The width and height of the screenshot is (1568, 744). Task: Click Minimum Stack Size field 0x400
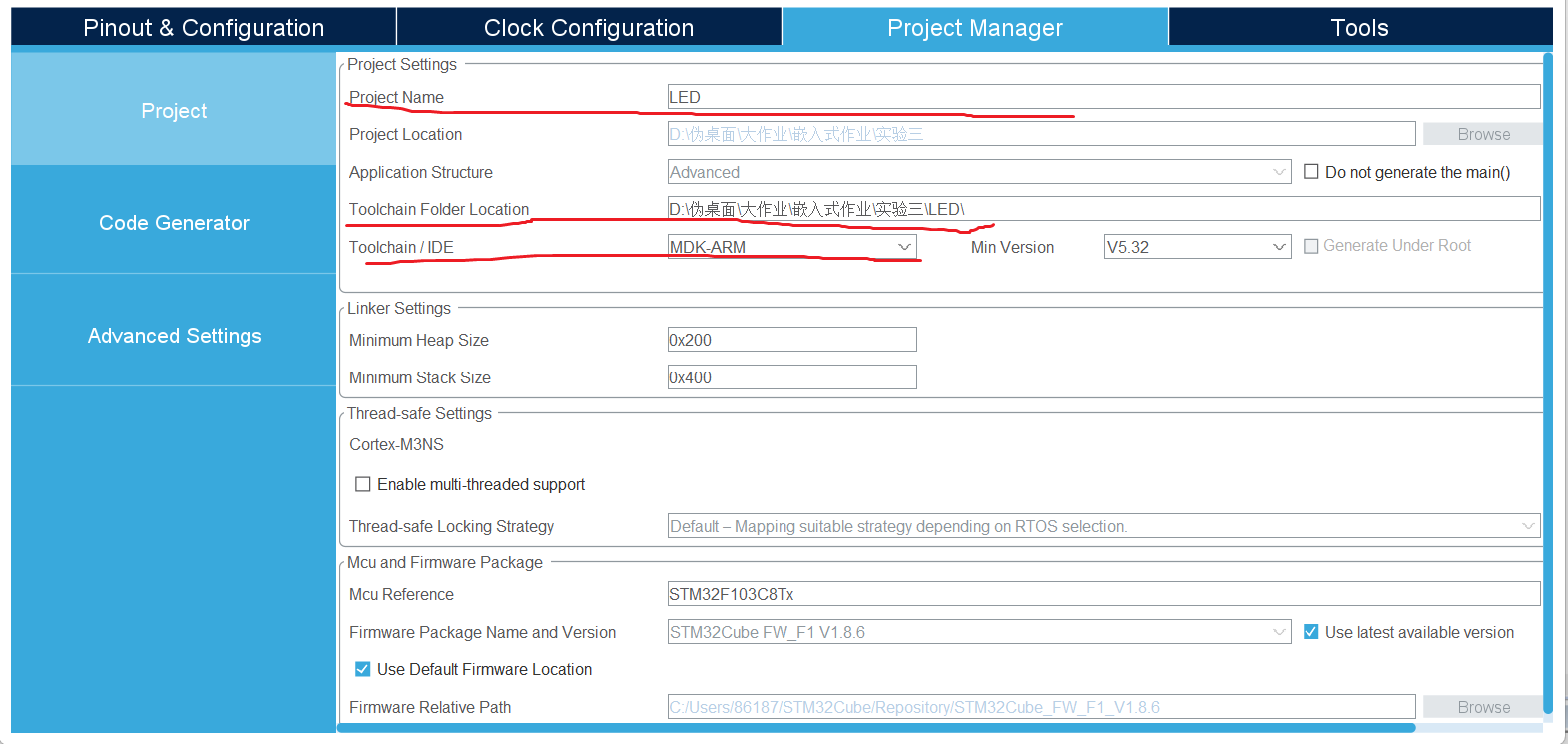tap(791, 377)
